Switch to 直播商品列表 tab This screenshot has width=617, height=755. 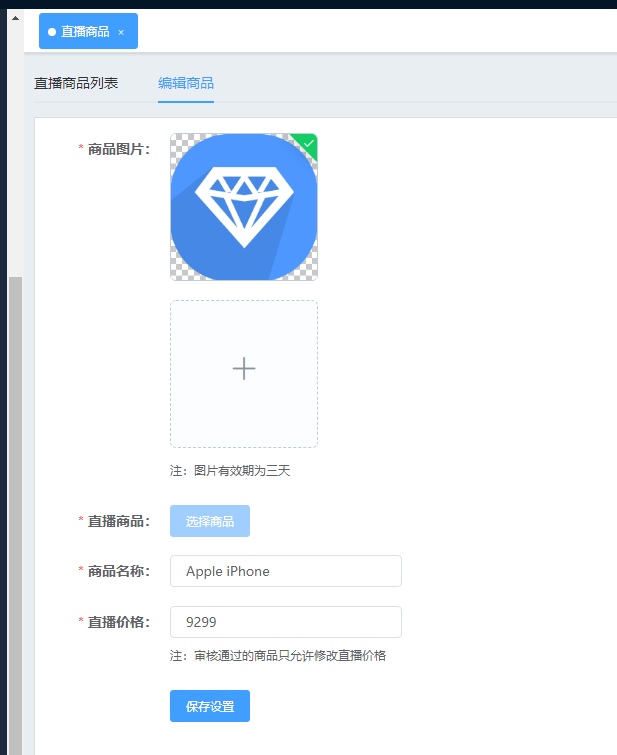(76, 83)
